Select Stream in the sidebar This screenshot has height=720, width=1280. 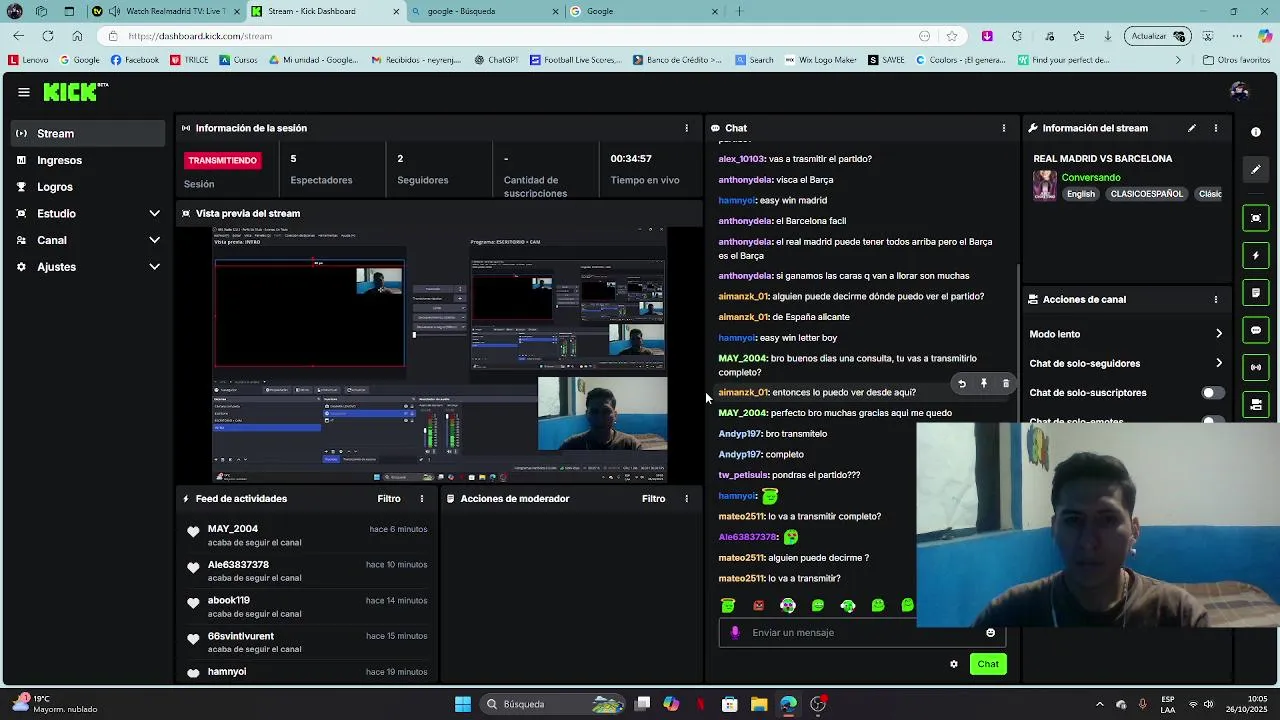(x=90, y=133)
